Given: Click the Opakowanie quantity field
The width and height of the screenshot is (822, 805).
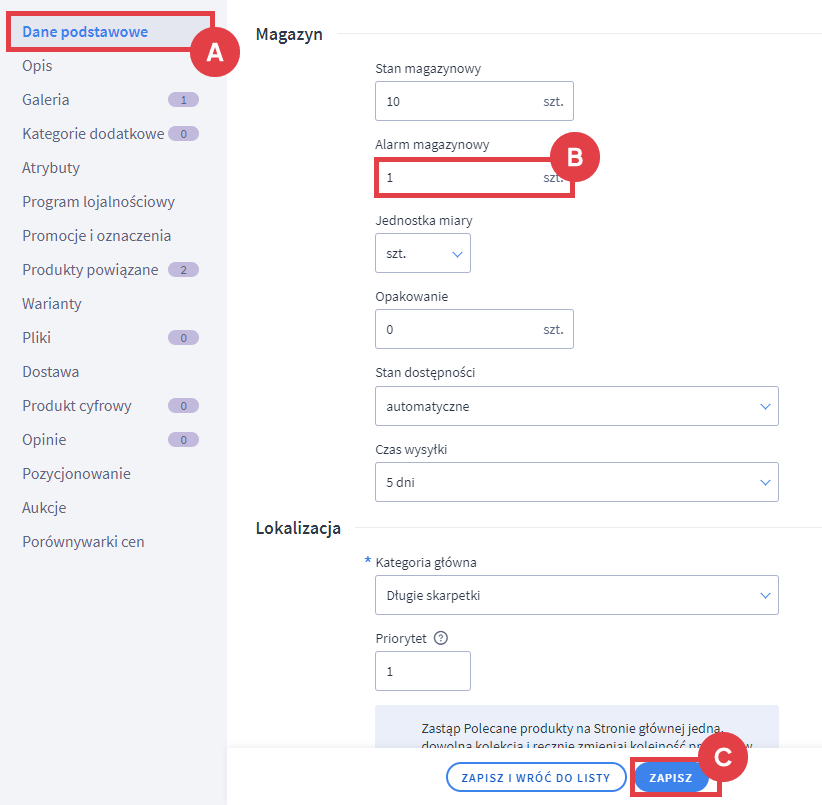Looking at the screenshot, I should pos(456,329).
